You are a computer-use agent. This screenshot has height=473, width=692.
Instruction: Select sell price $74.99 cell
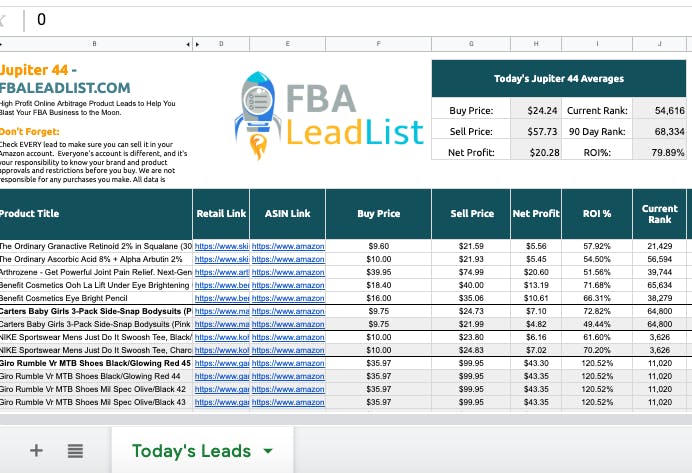click(x=471, y=272)
